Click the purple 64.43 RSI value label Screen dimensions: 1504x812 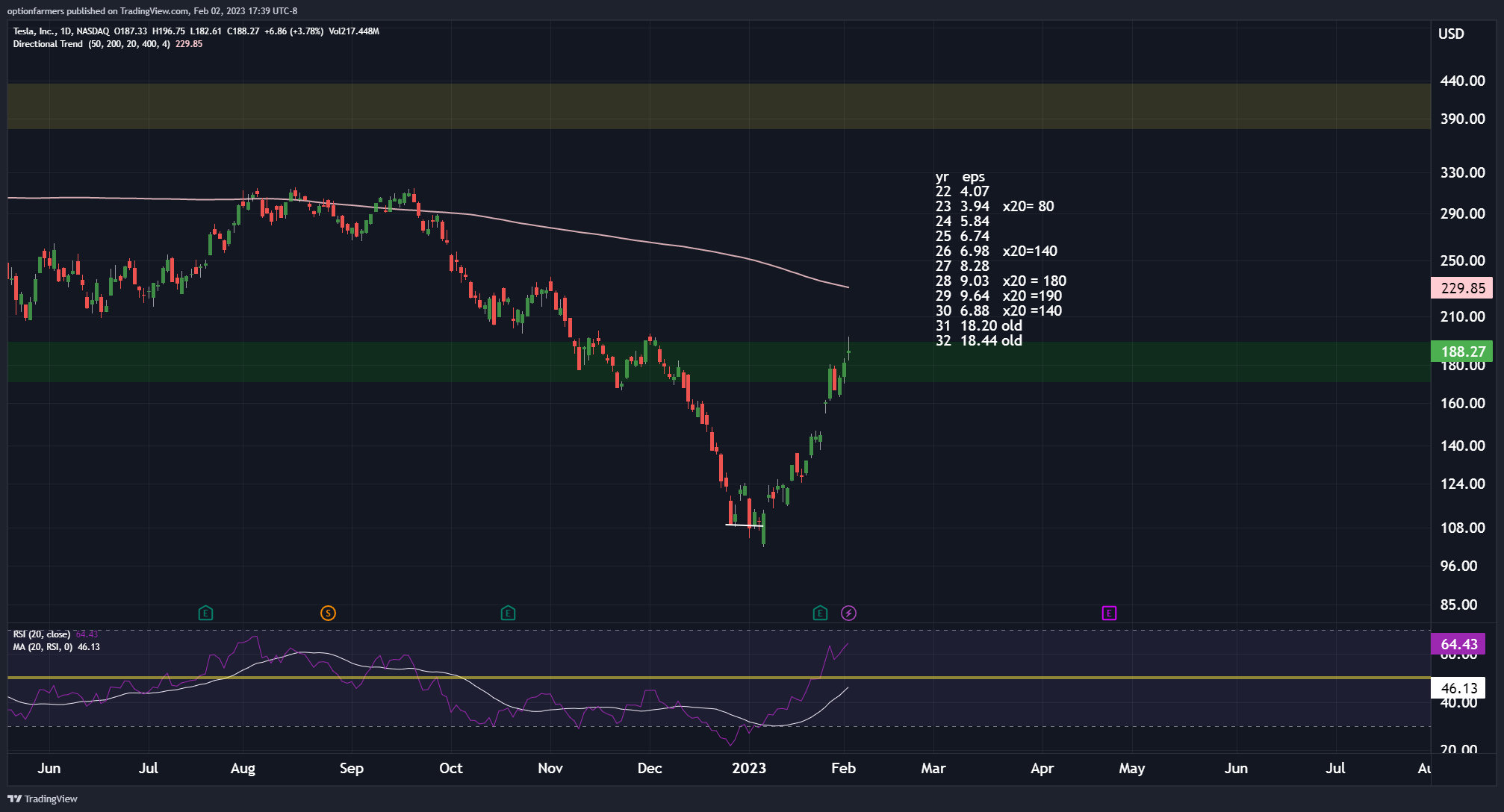coord(1458,644)
